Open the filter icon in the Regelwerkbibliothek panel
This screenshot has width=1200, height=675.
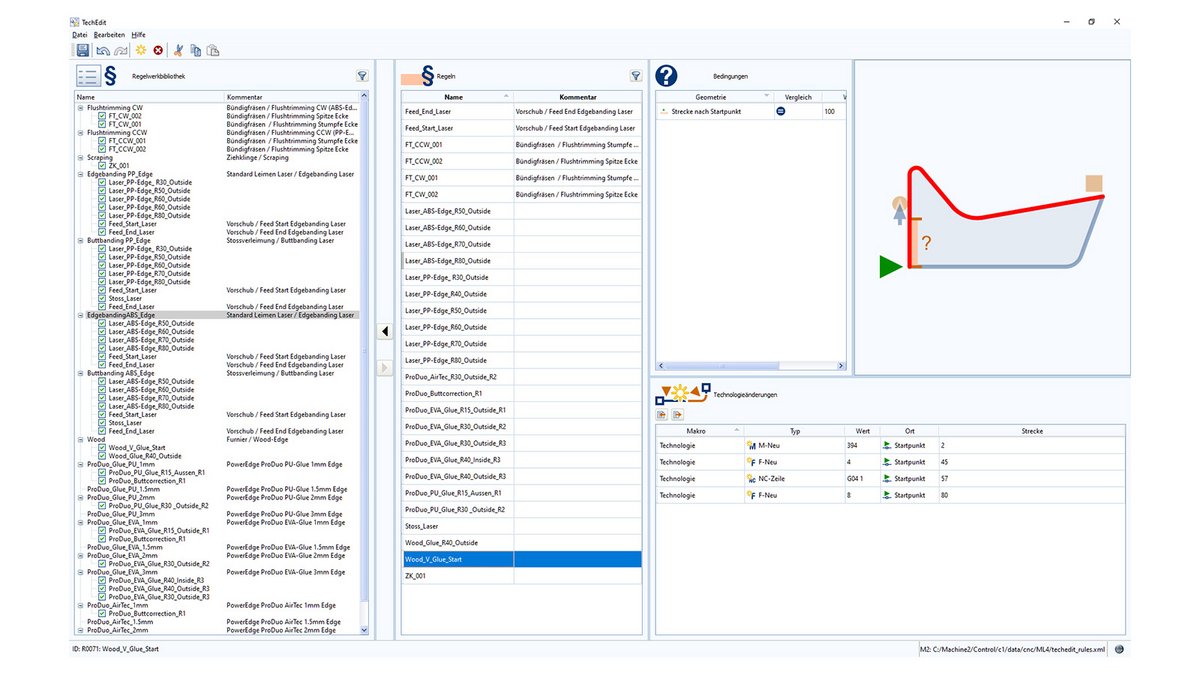pyautogui.click(x=362, y=76)
